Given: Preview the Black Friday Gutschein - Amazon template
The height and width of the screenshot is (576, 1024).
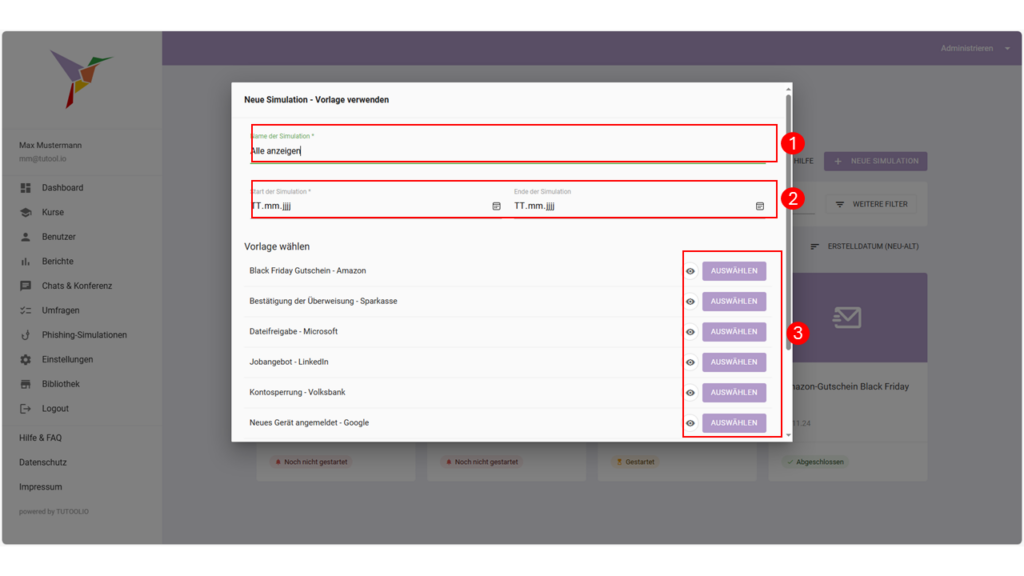Looking at the screenshot, I should point(690,271).
